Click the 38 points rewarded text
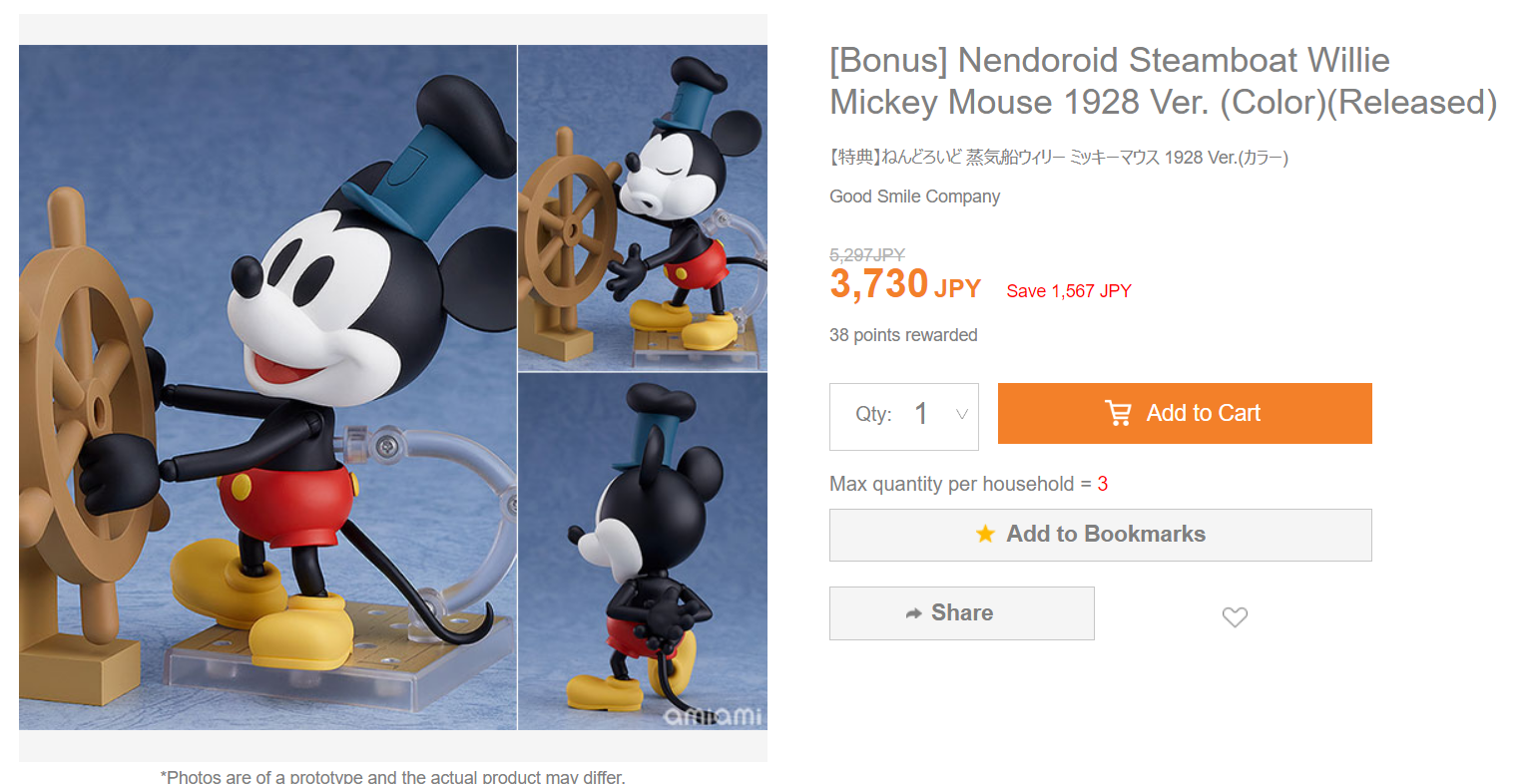Image resolution: width=1532 pixels, height=784 pixels. [903, 335]
